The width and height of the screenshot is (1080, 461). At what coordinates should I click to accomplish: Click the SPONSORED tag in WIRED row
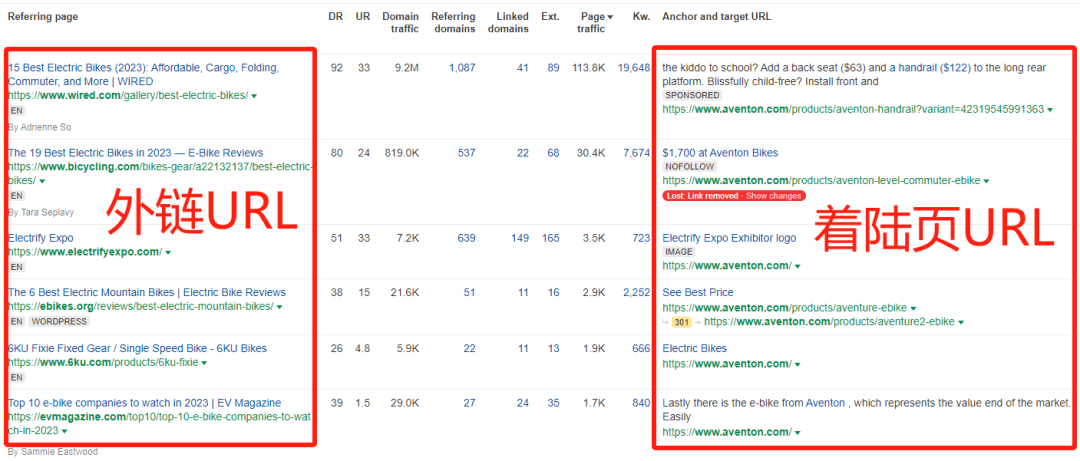pyautogui.click(x=692, y=95)
